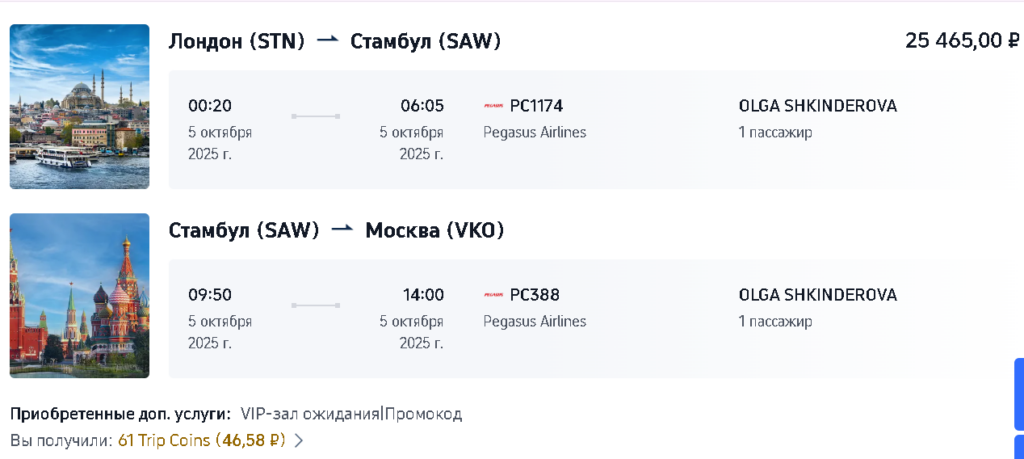Image resolution: width=1024 pixels, height=459 pixels.
Task: Click the VIP-зал ожидания service
Action: (x=309, y=414)
